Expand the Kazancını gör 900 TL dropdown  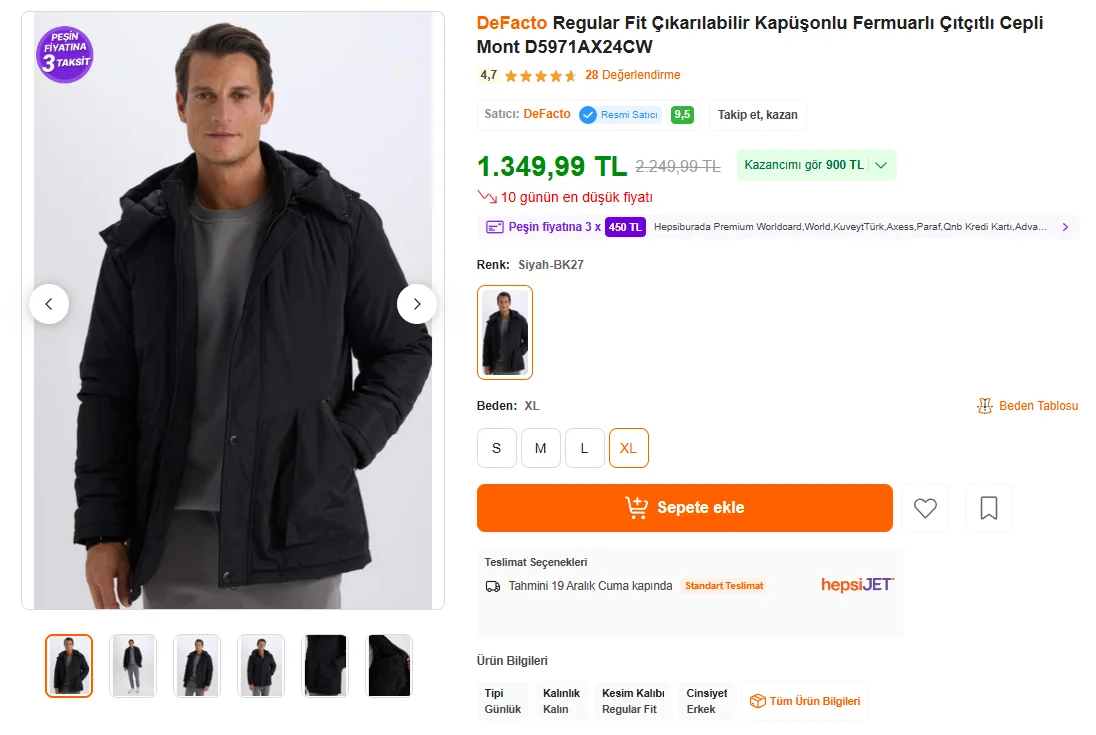(881, 165)
